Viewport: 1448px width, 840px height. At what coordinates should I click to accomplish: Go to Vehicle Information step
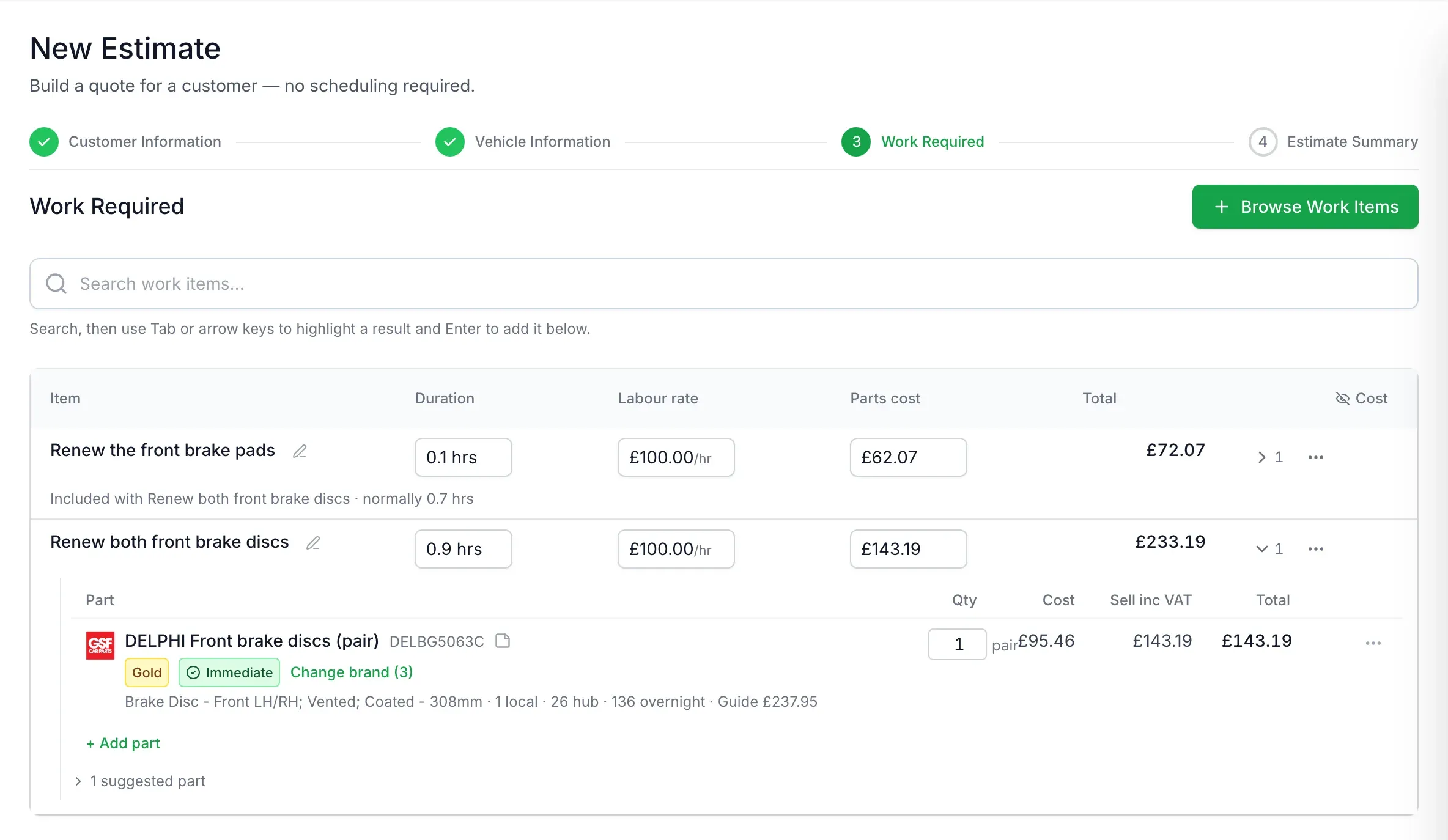point(523,142)
